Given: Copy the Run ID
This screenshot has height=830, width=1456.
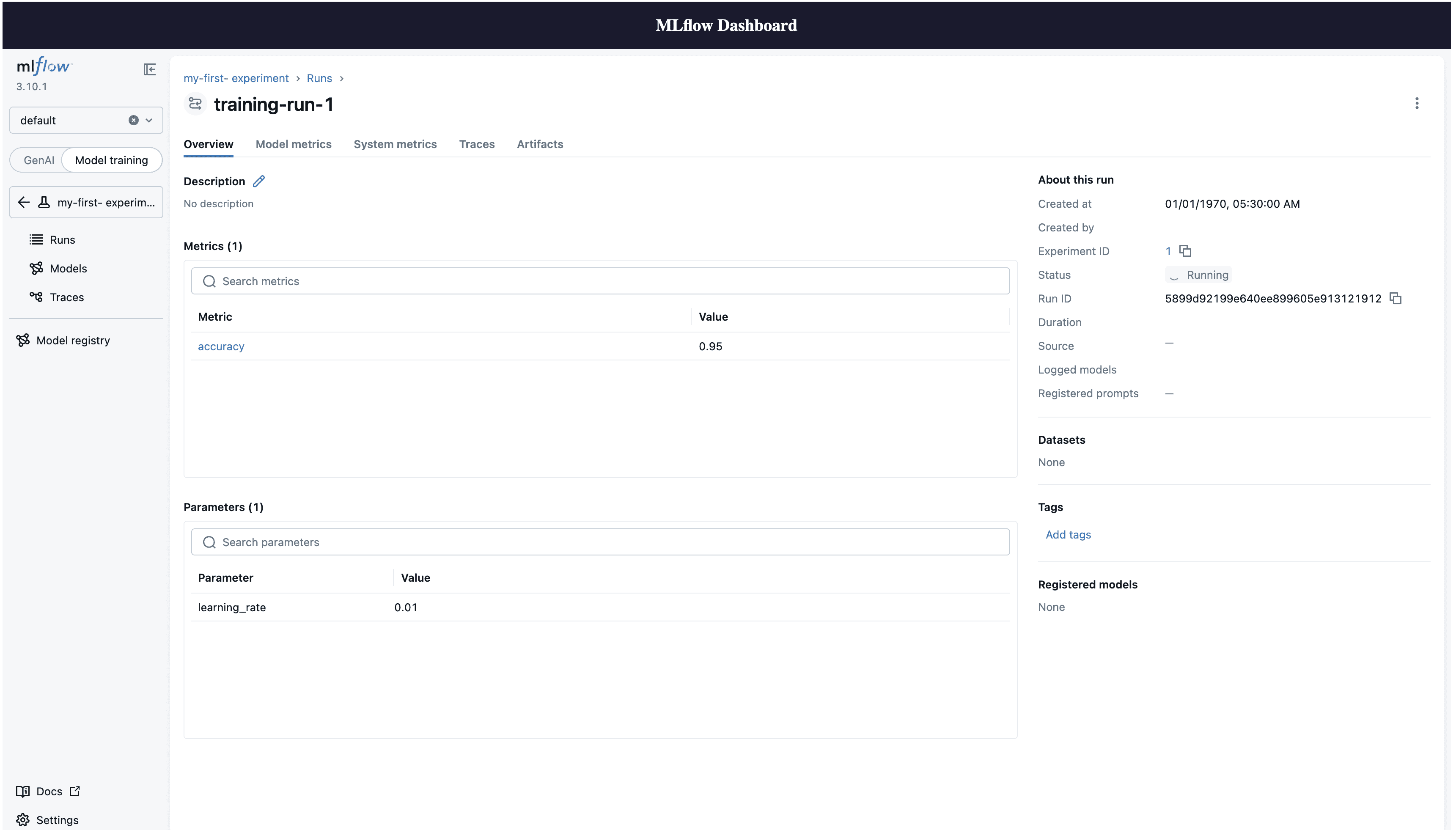Looking at the screenshot, I should (x=1395, y=298).
